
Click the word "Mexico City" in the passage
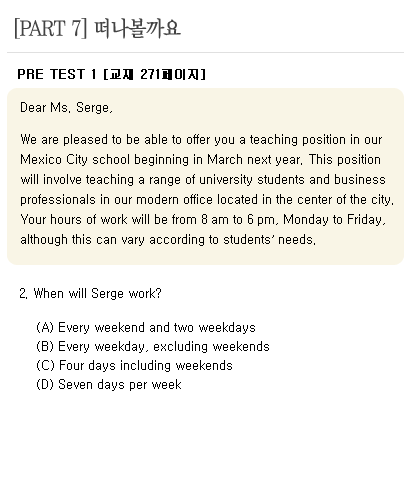coord(54,160)
